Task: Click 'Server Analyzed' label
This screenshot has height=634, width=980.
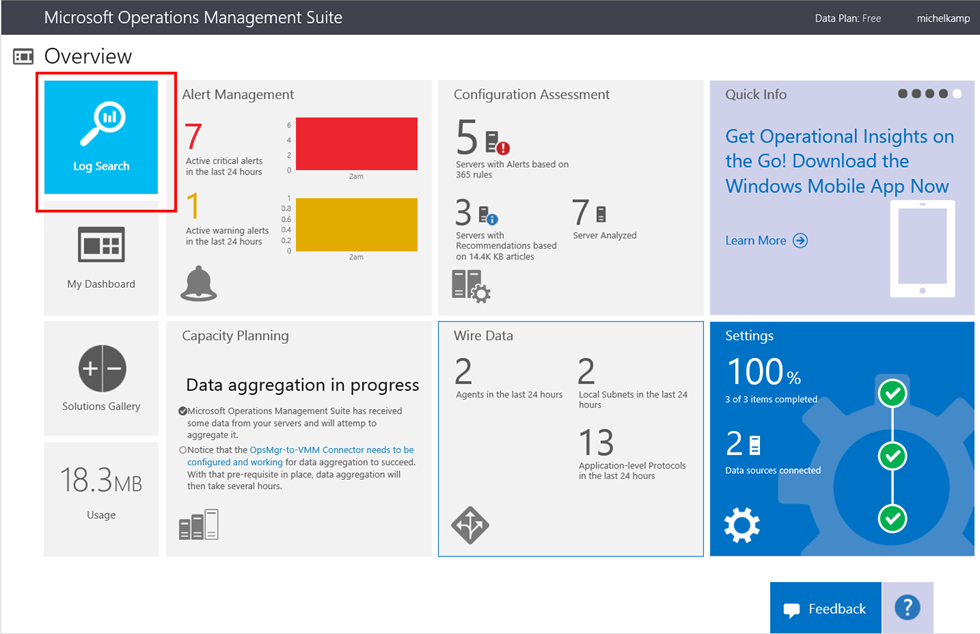Action: pos(604,235)
